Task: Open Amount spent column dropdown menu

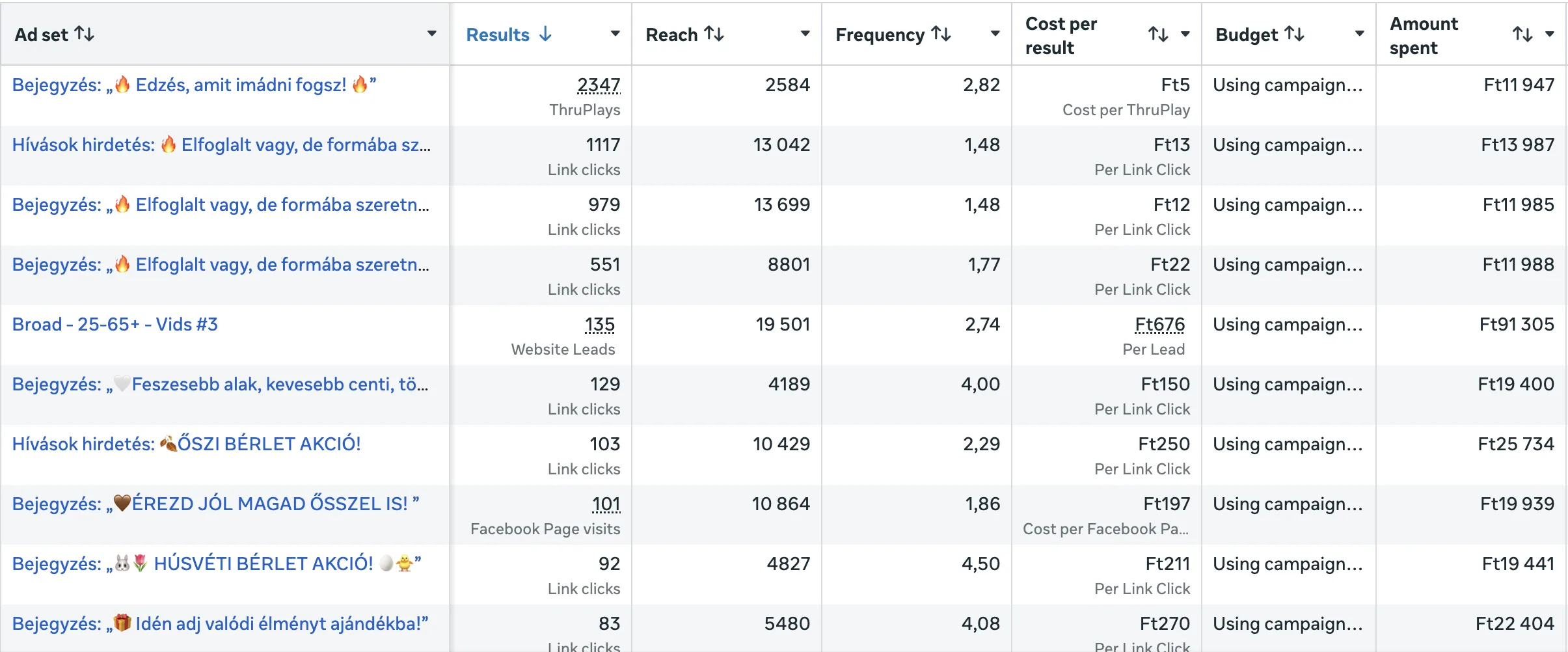Action: 1549,34
